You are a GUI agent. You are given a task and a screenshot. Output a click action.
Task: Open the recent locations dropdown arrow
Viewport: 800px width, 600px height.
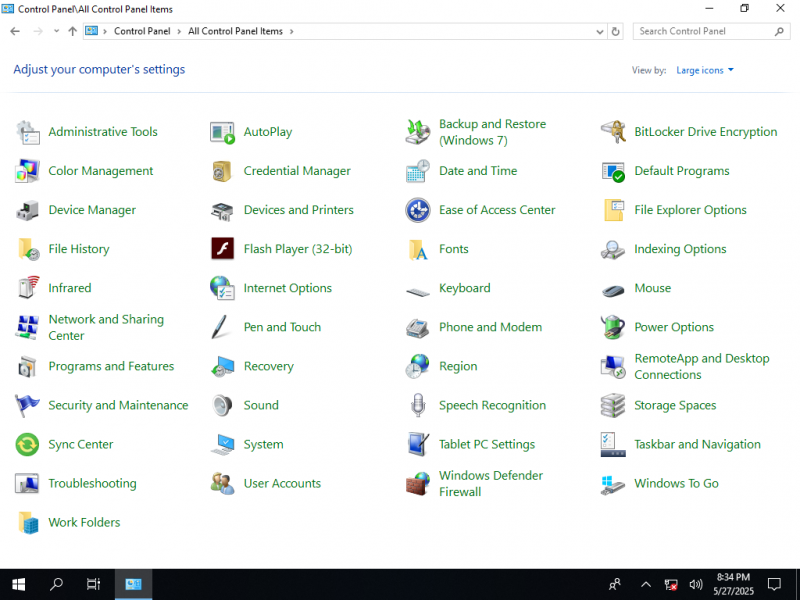[56, 31]
